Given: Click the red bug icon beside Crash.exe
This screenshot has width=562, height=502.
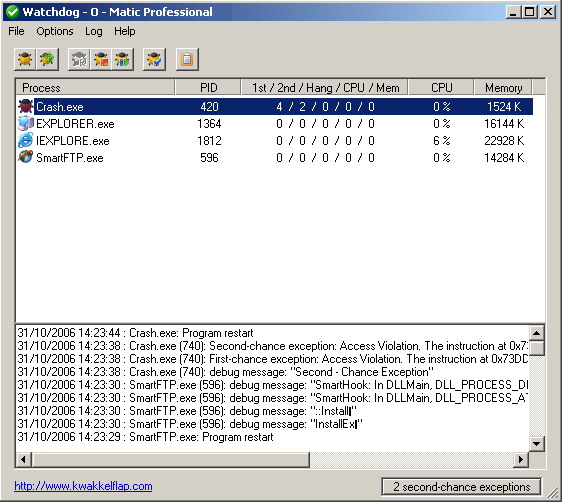Looking at the screenshot, I should coord(25,107).
